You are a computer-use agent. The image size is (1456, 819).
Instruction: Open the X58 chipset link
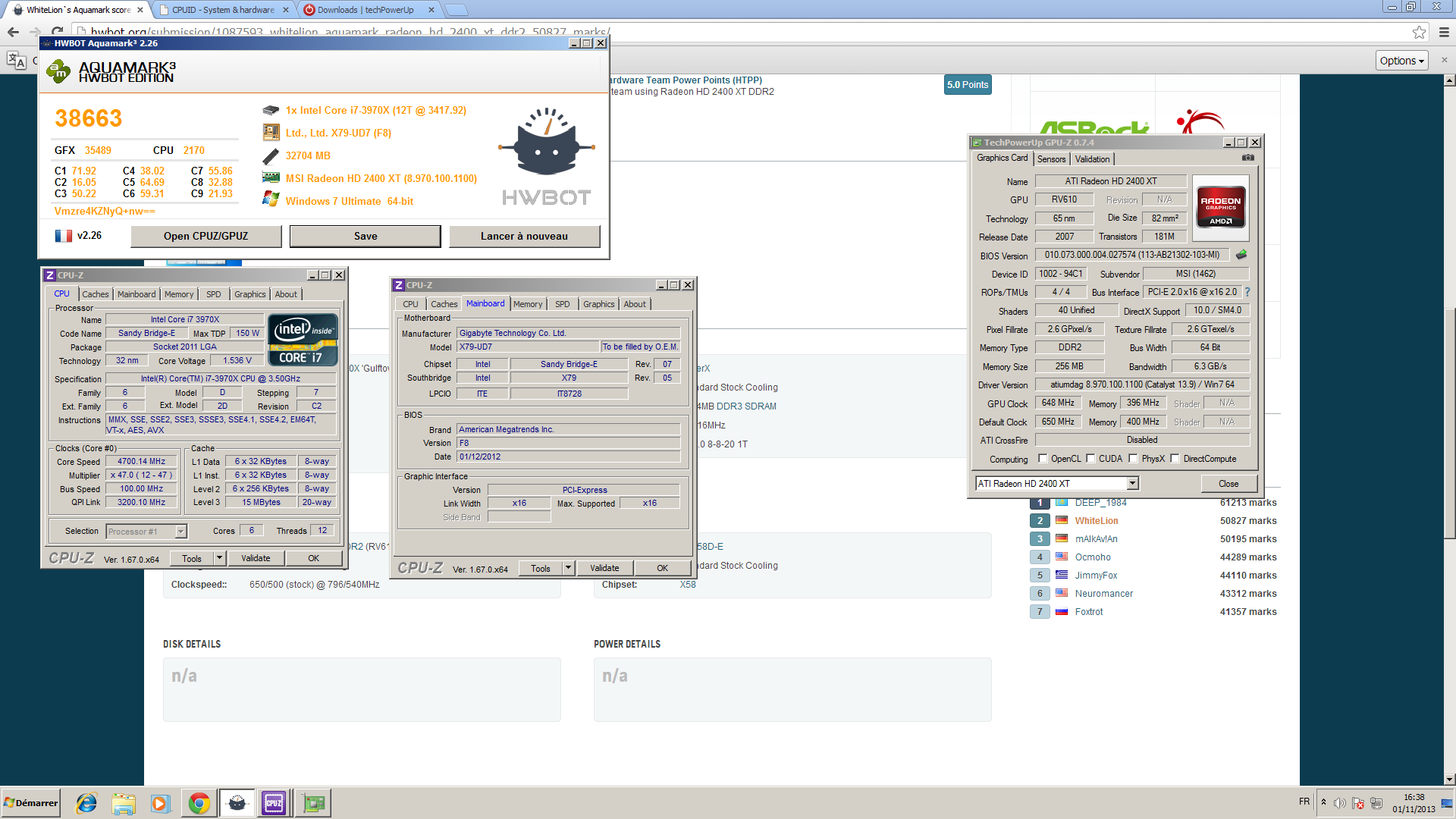[687, 585]
